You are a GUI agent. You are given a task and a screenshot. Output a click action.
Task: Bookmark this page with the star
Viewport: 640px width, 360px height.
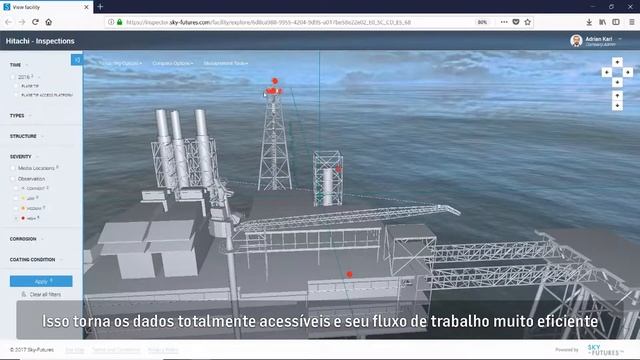527,22
